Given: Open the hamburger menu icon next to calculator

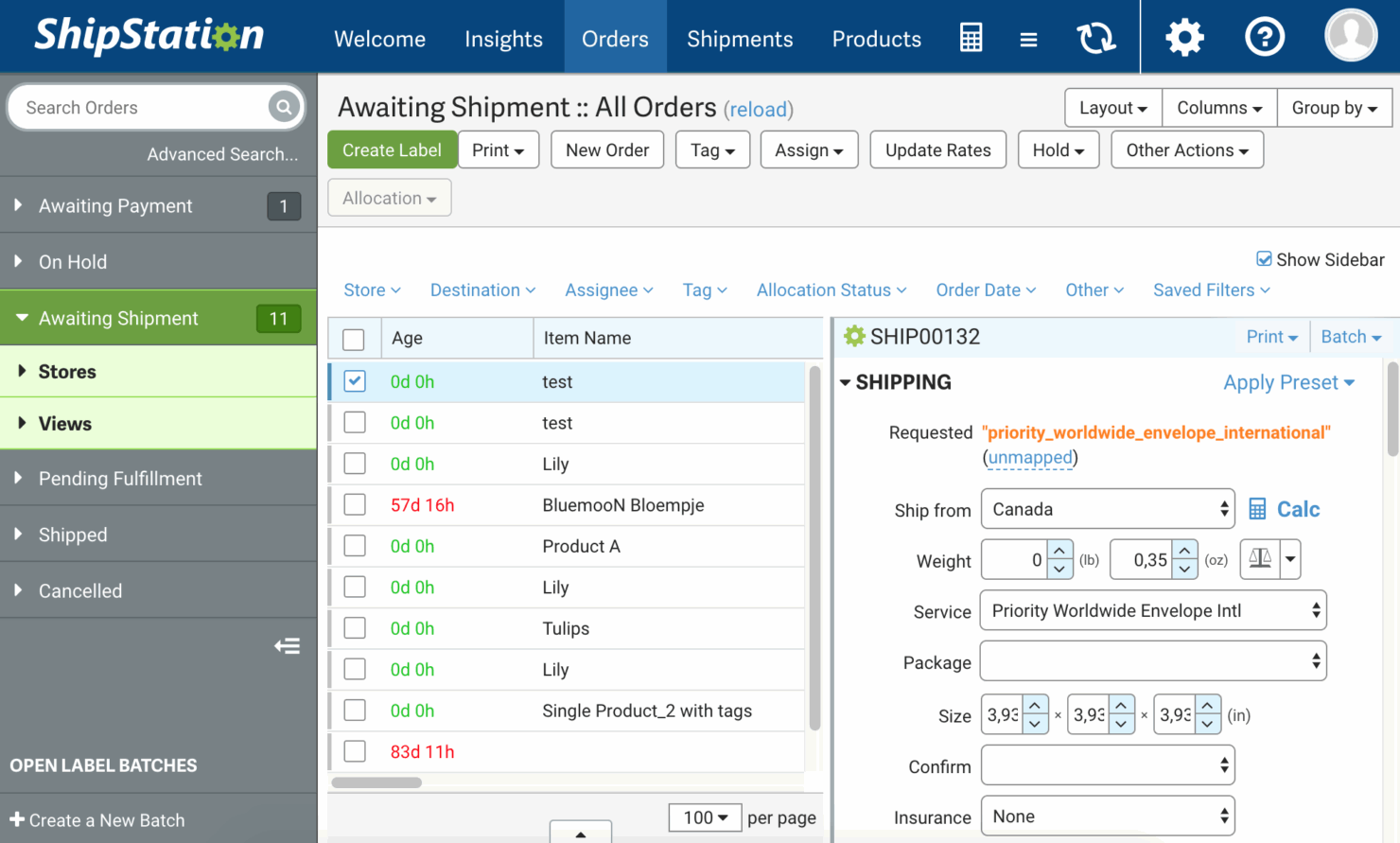Looking at the screenshot, I should point(1028,37).
